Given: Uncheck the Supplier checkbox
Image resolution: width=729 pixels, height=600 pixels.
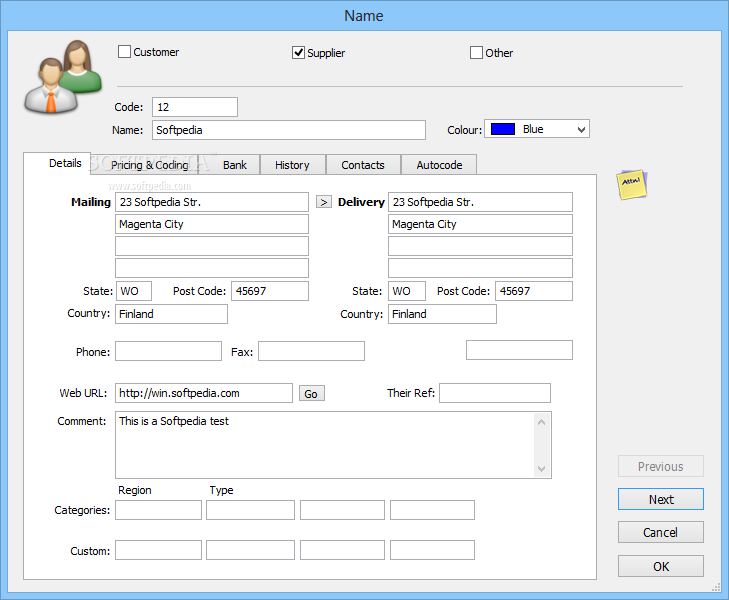Looking at the screenshot, I should [298, 53].
